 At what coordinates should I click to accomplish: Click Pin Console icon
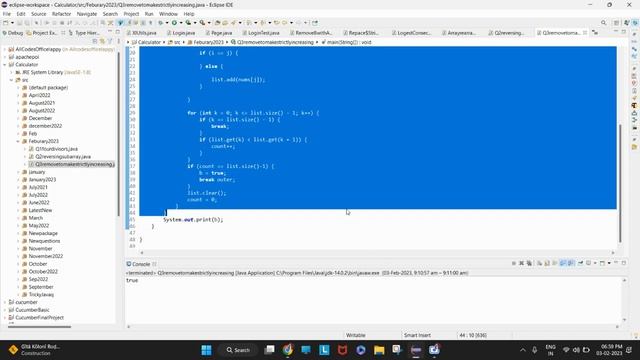(580, 263)
